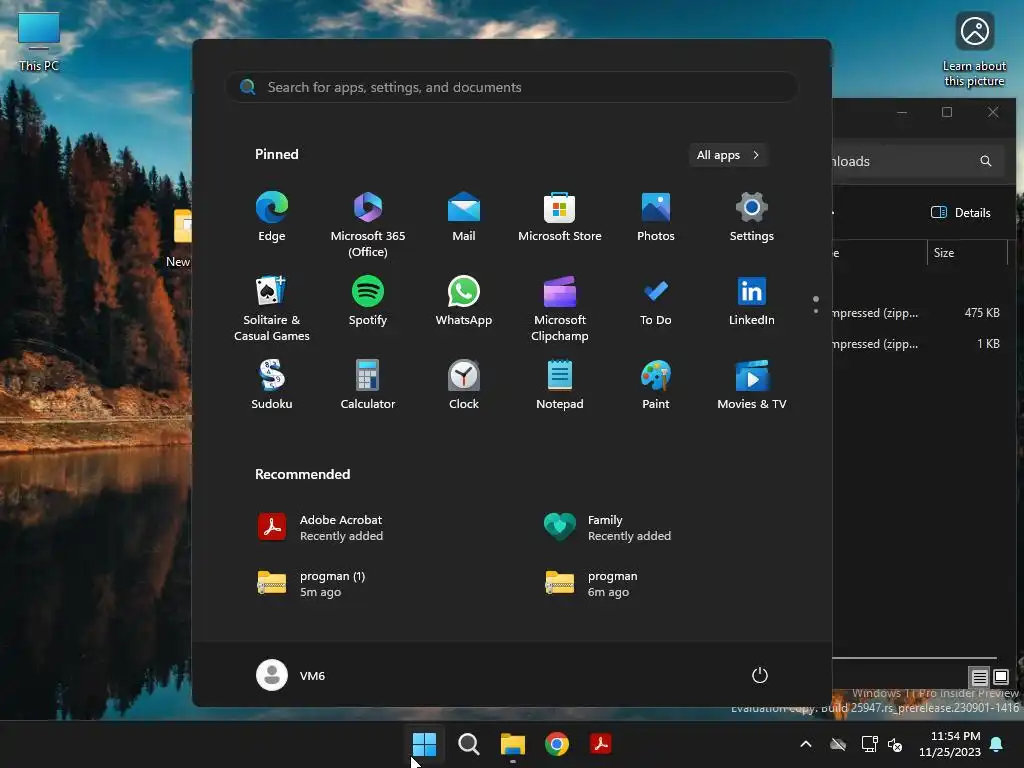The width and height of the screenshot is (1024, 768).
Task: Launch Google Chrome from the taskbar
Action: 556,744
